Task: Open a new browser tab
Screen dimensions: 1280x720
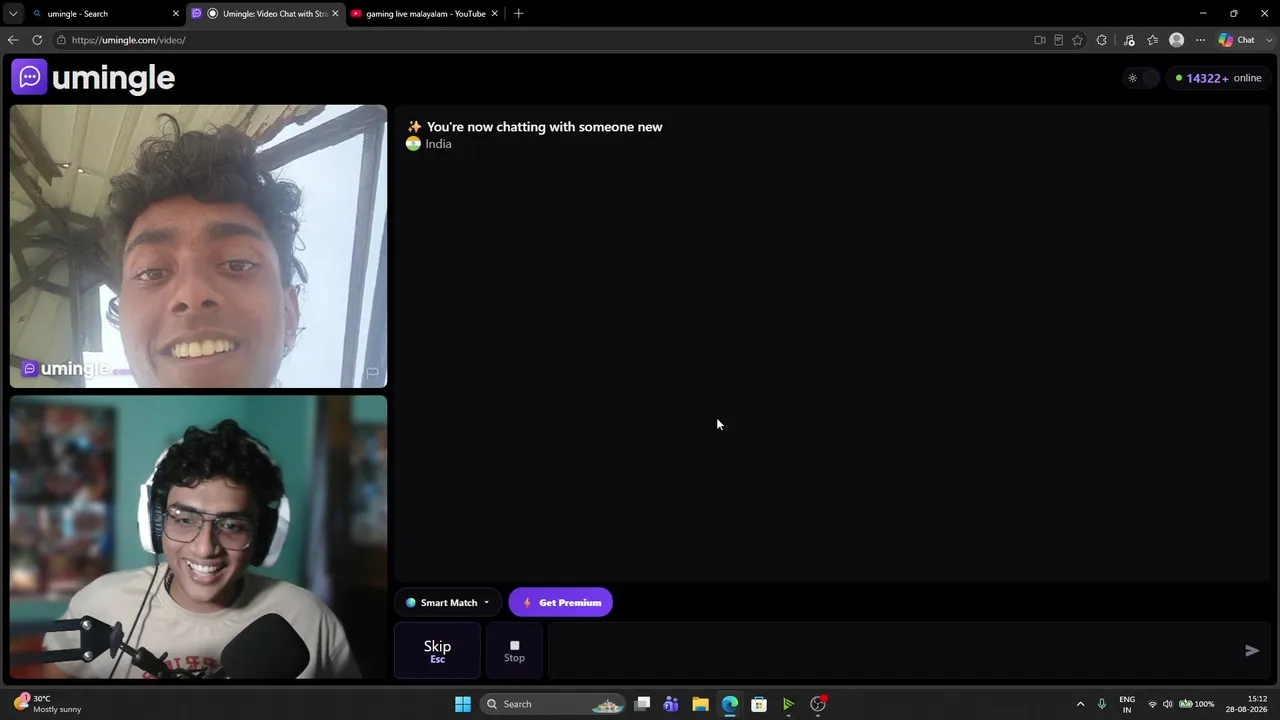Action: [x=518, y=14]
